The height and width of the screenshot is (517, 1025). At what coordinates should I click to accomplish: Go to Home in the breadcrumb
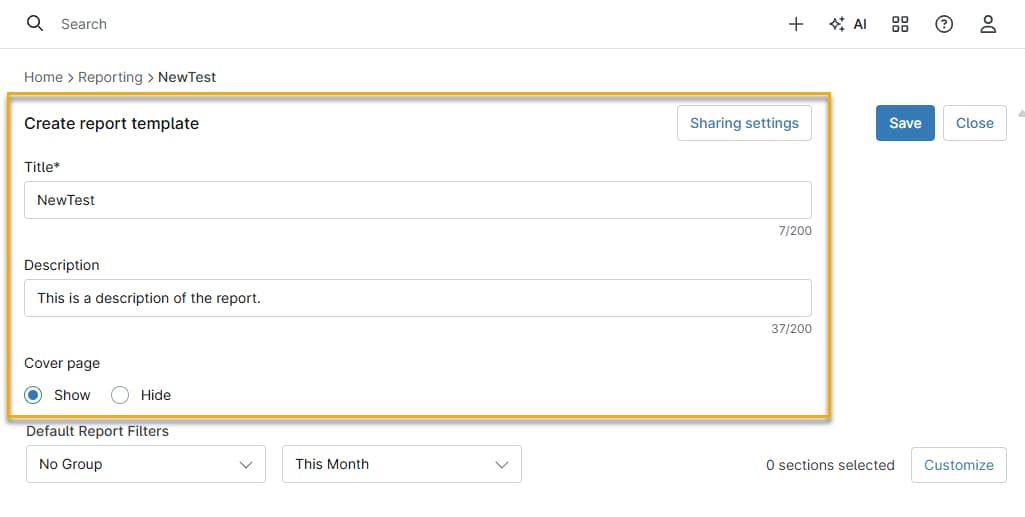tap(43, 77)
